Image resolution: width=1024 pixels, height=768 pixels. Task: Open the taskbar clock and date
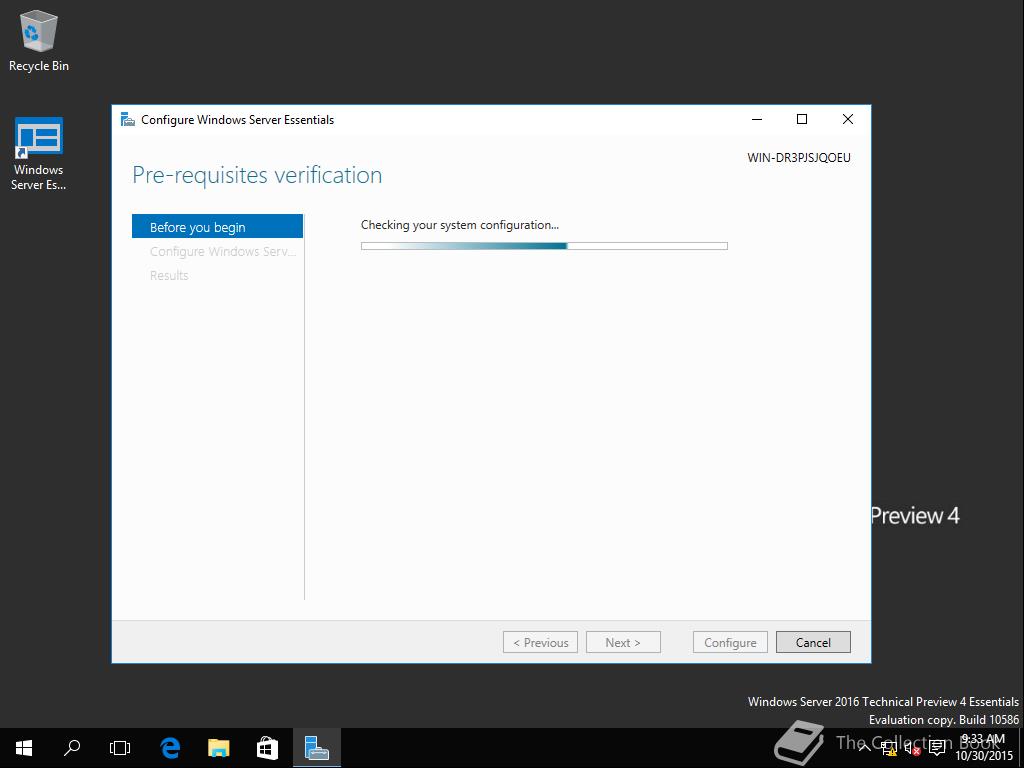984,748
